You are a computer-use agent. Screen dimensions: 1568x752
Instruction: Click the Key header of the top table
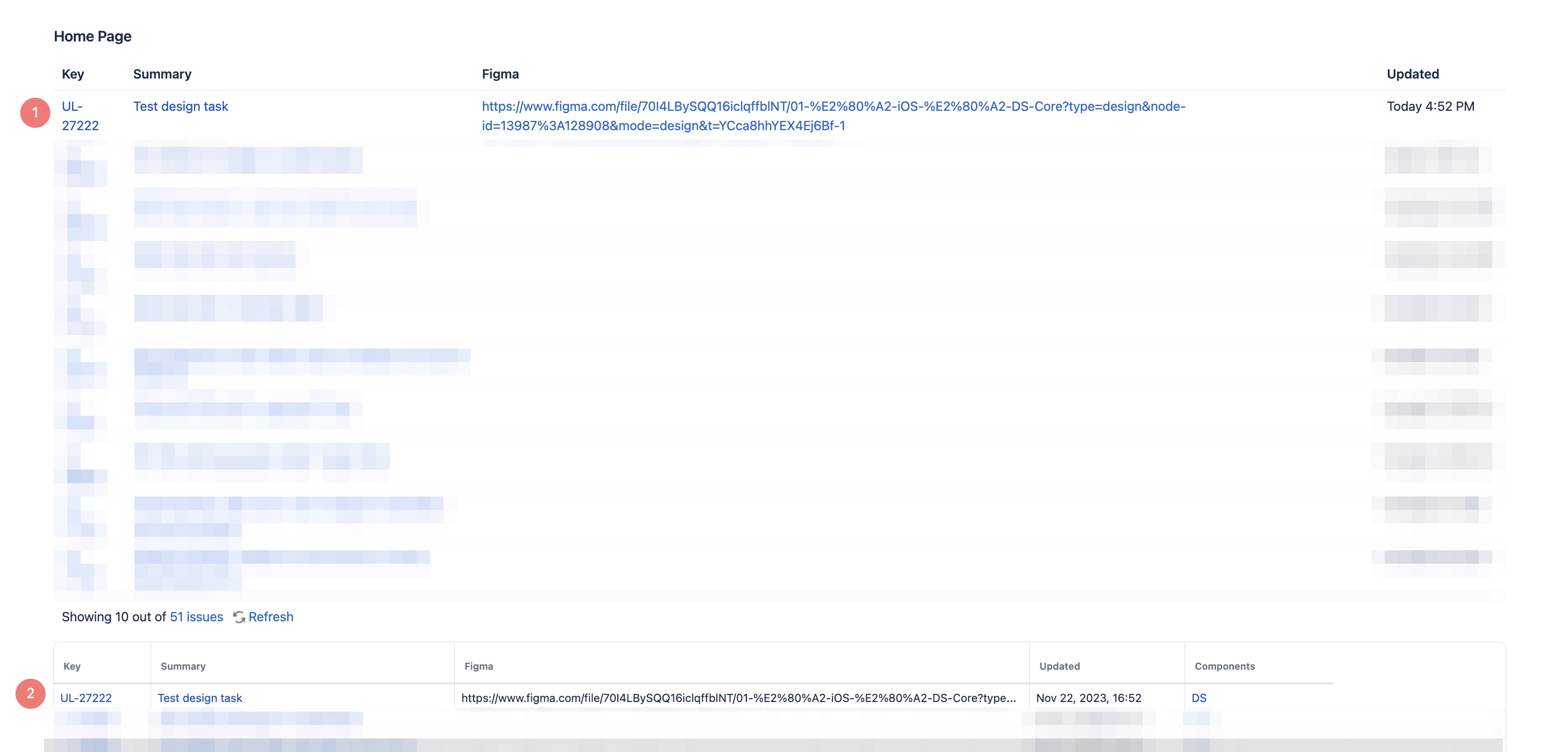click(x=73, y=74)
